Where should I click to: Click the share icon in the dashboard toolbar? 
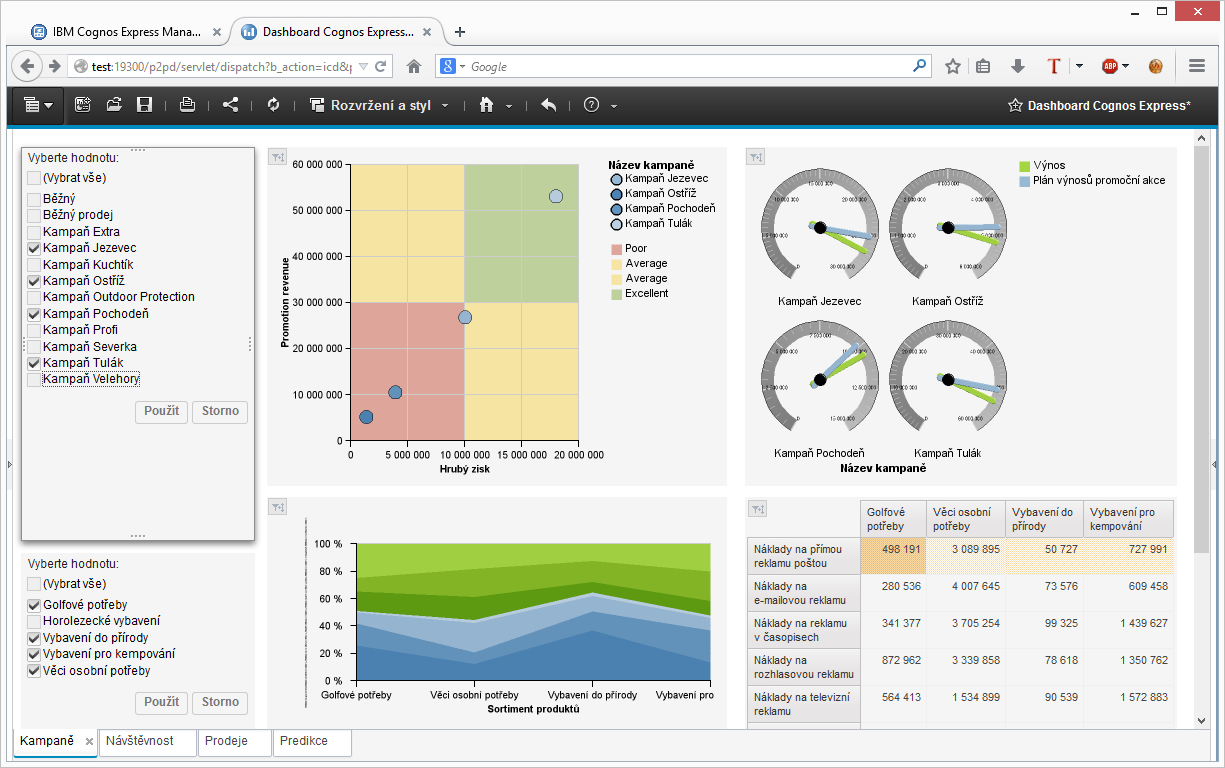230,105
